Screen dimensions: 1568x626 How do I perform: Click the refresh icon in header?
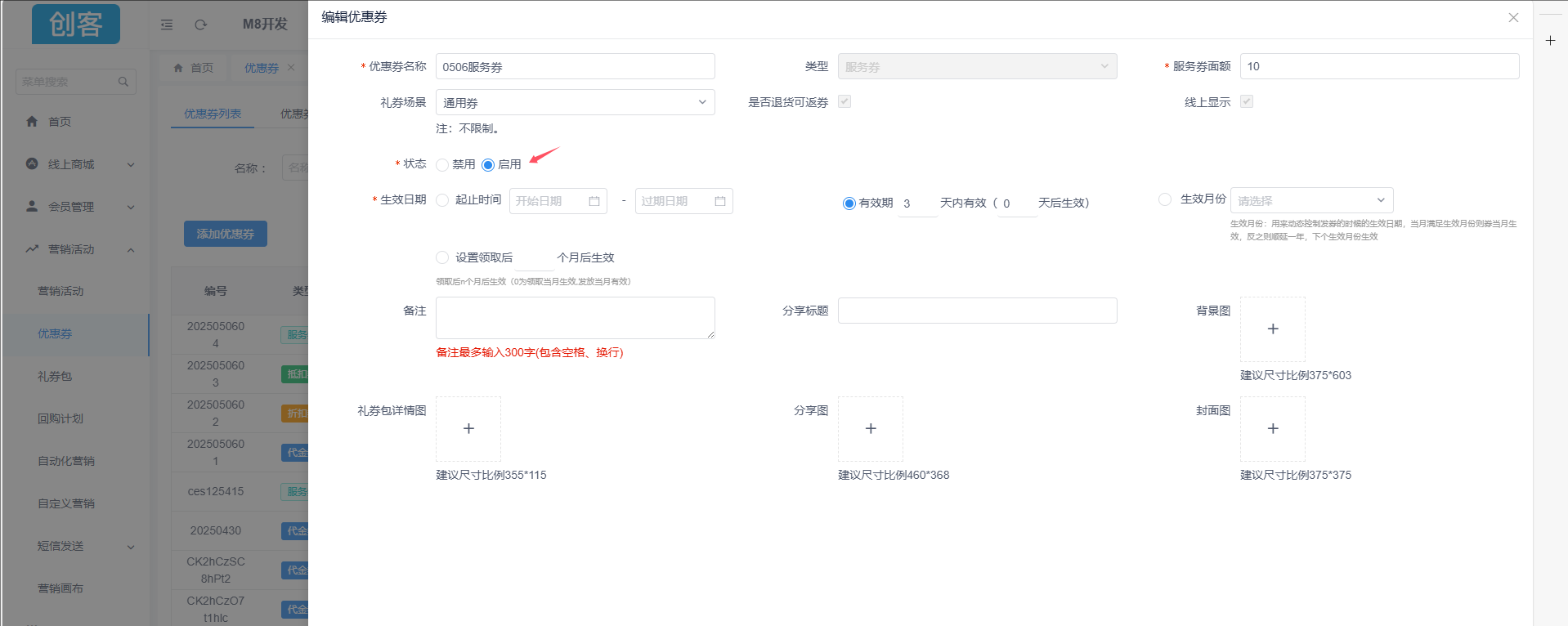click(201, 25)
